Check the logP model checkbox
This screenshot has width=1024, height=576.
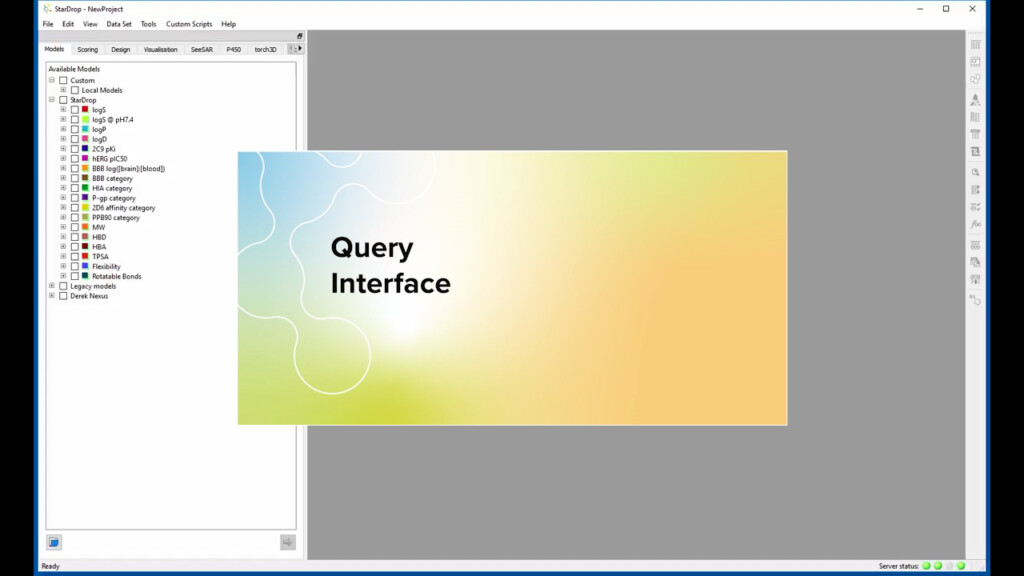tap(73, 129)
